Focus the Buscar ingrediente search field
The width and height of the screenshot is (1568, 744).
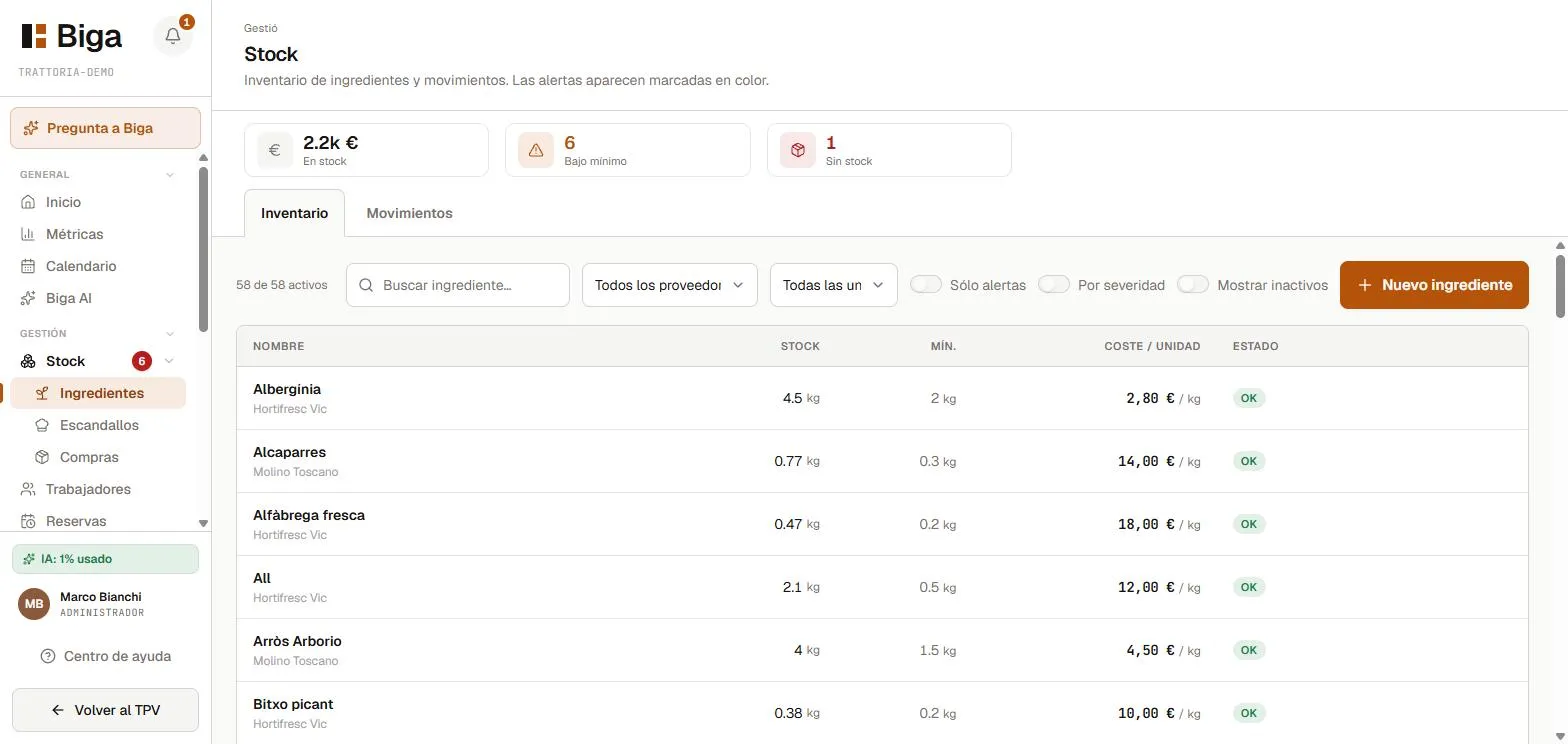[x=458, y=285]
